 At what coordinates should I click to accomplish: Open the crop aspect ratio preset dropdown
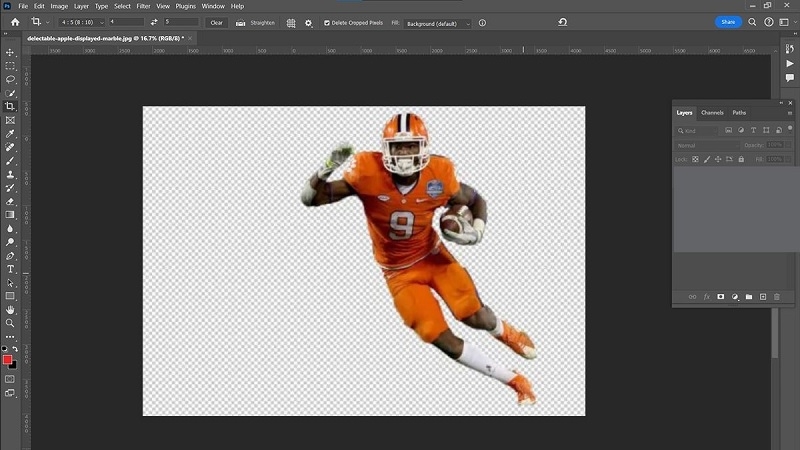coord(82,22)
